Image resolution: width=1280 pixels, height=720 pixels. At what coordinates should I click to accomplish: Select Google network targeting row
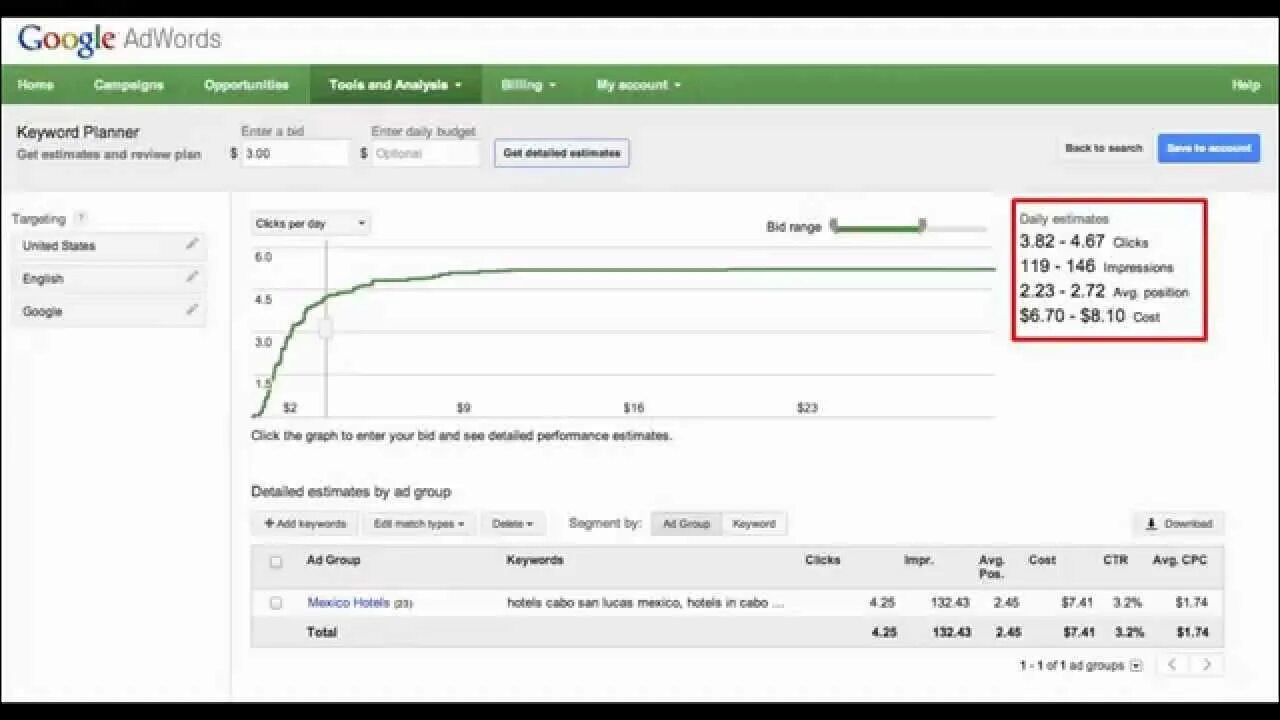click(x=109, y=311)
